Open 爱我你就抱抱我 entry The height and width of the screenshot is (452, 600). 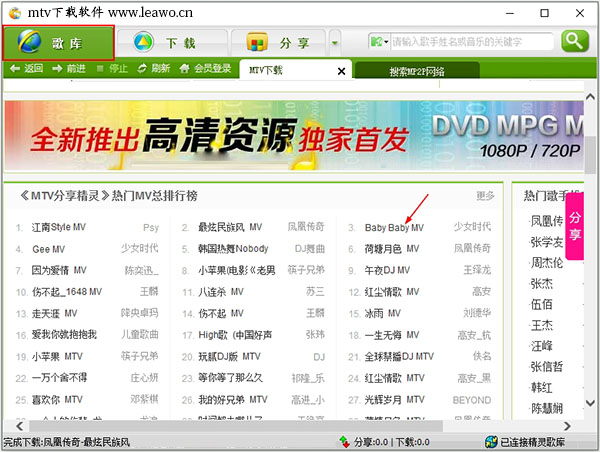pos(64,335)
